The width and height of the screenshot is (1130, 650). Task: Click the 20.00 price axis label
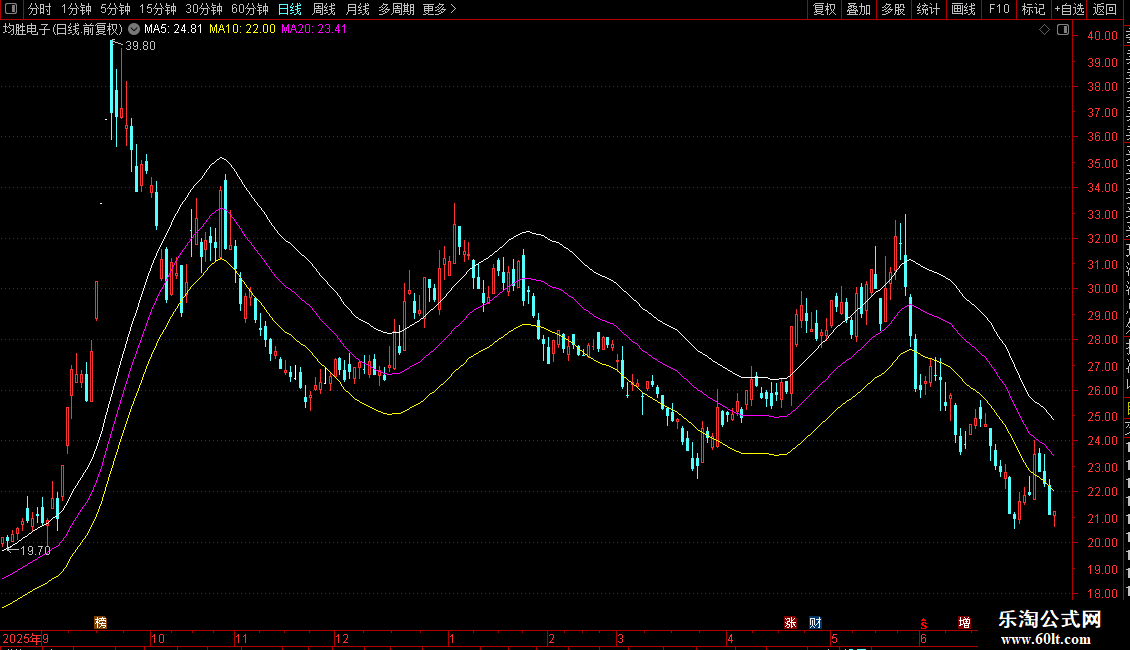coord(1103,543)
